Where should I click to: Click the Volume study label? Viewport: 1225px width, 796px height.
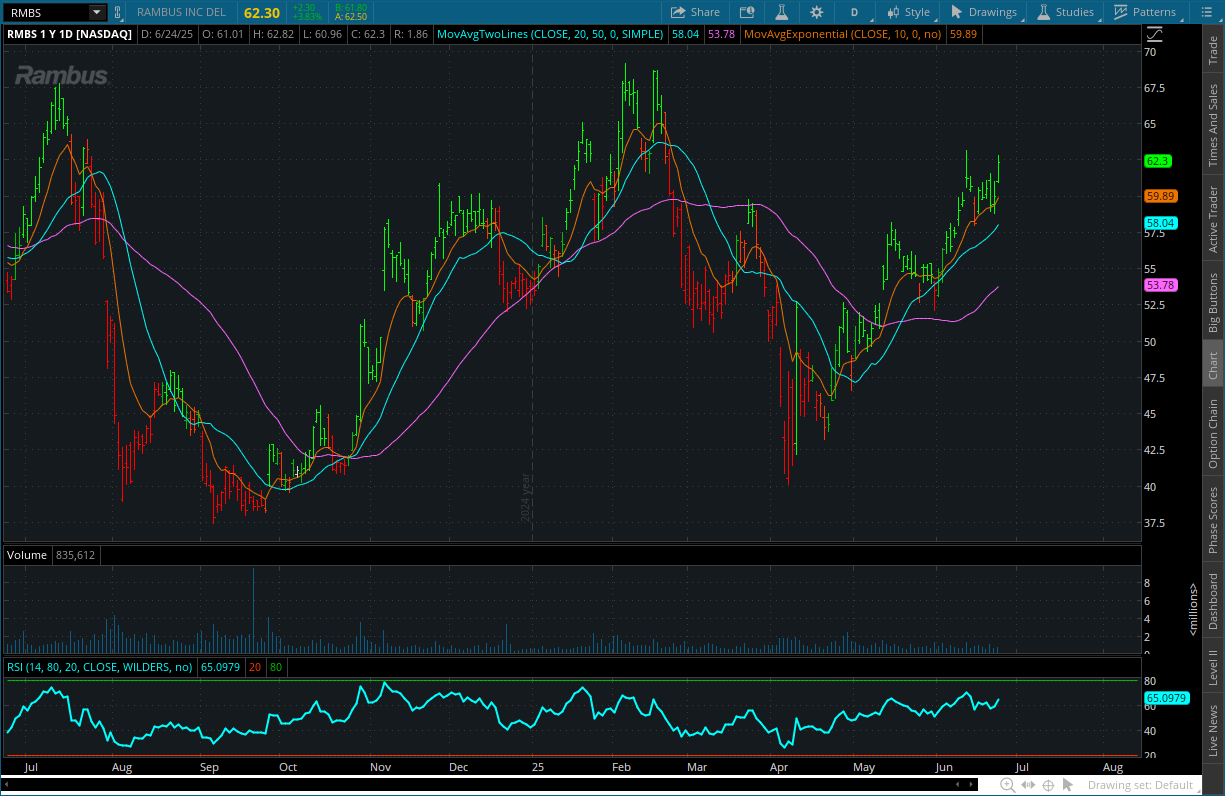27,554
